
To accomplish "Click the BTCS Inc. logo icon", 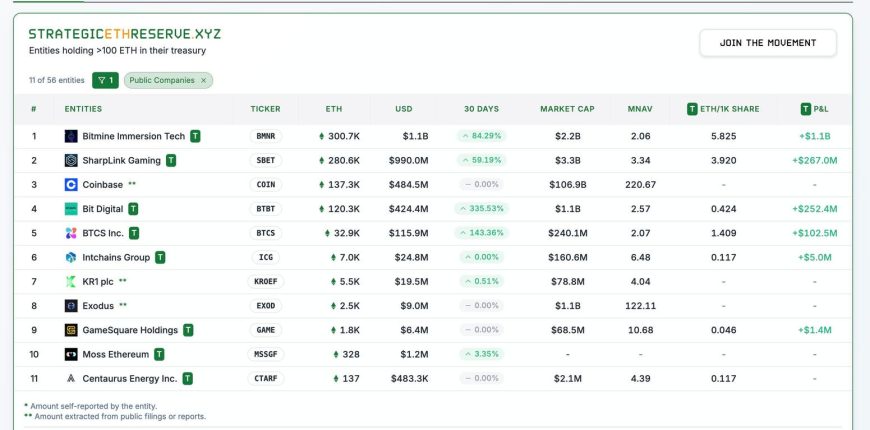I will pyautogui.click(x=71, y=233).
